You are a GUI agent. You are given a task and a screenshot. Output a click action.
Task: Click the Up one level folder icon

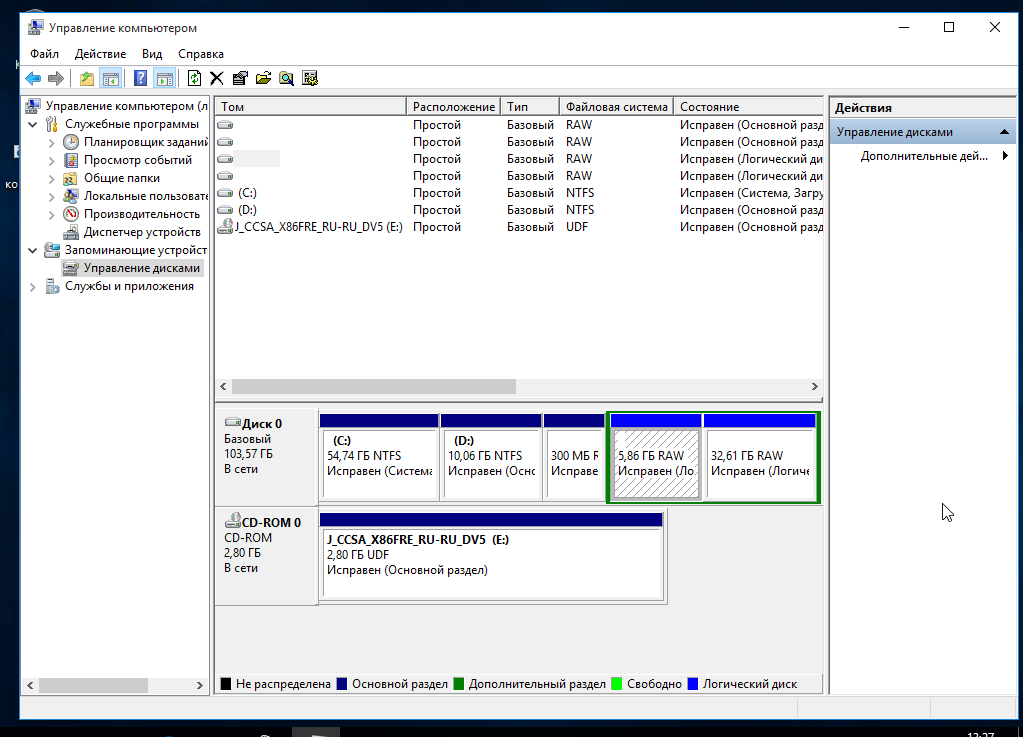tap(87, 78)
